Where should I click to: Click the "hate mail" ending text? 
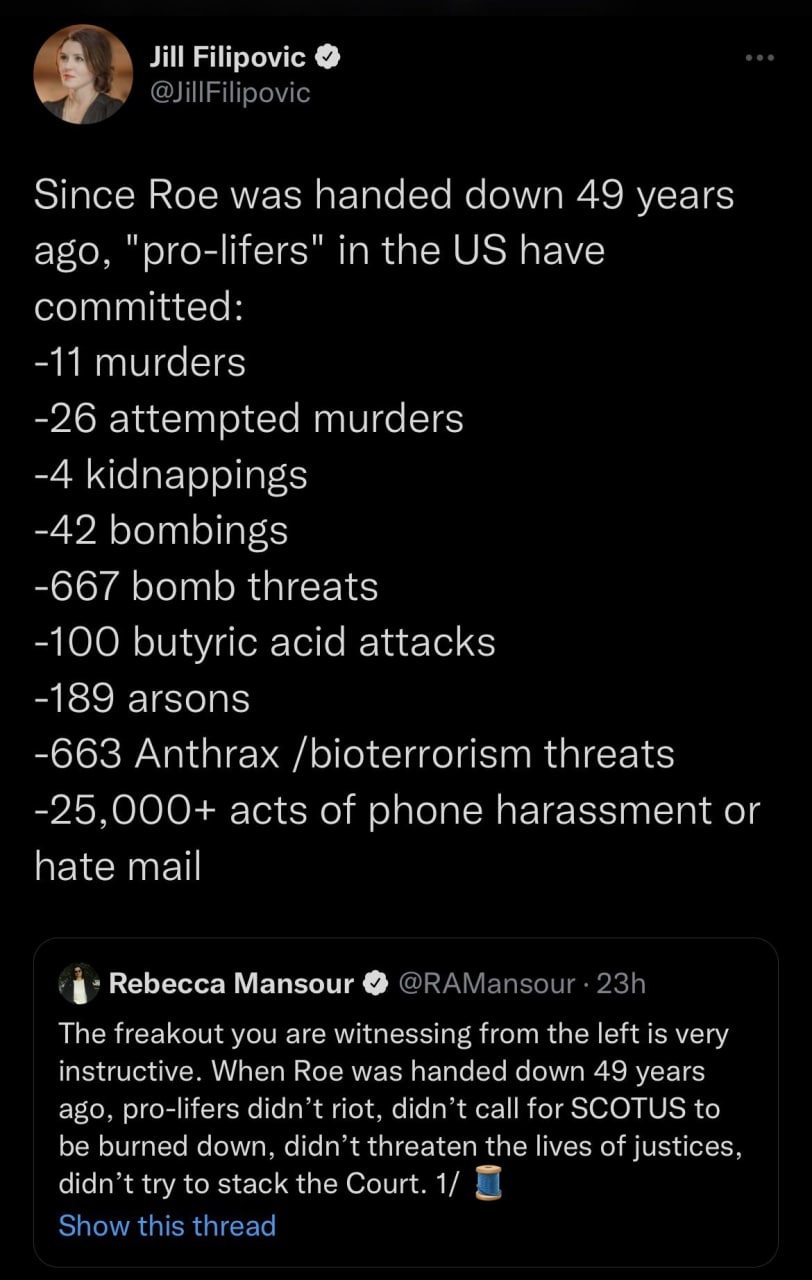[118, 866]
